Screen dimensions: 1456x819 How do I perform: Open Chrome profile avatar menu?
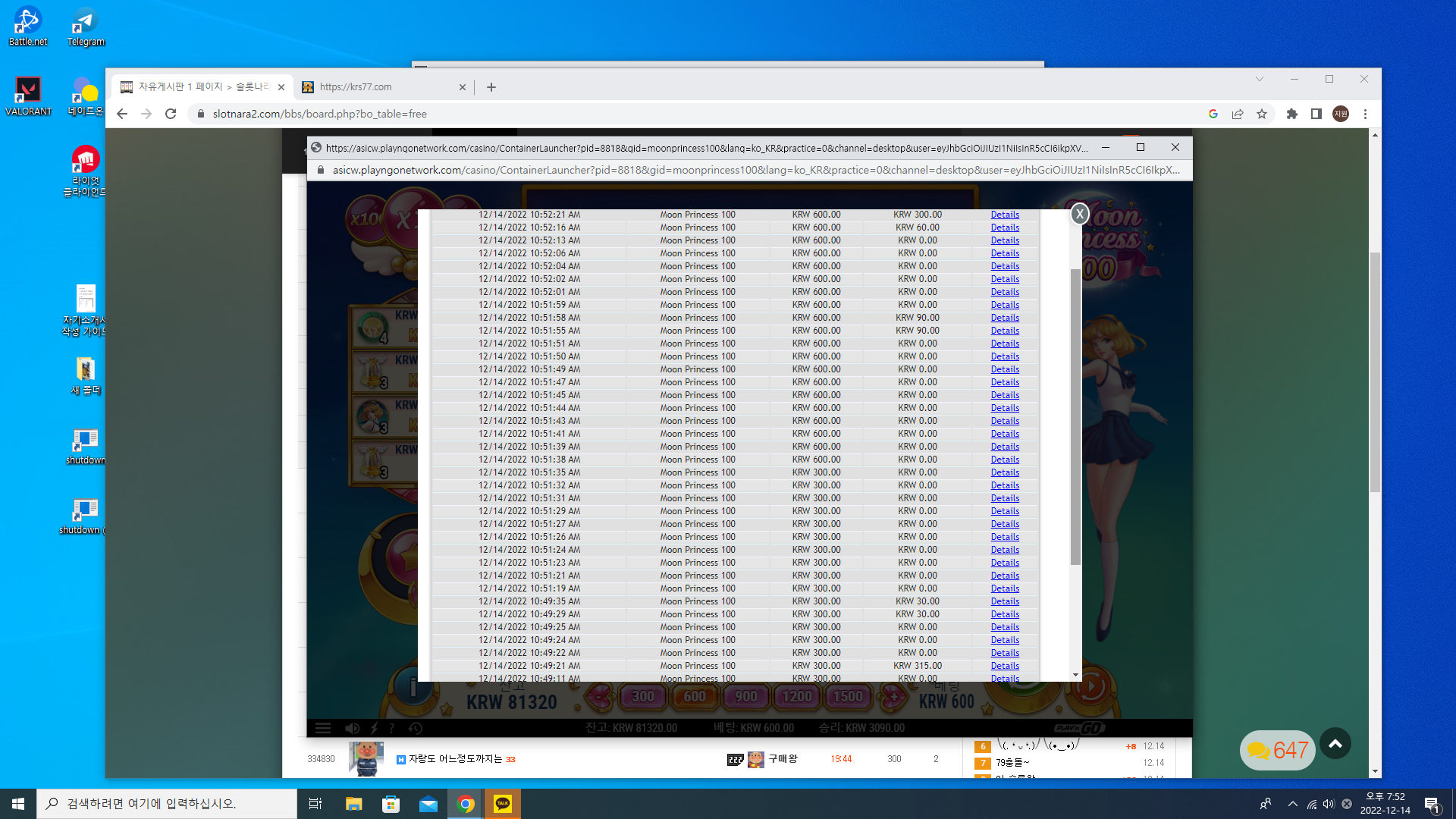coord(1341,114)
